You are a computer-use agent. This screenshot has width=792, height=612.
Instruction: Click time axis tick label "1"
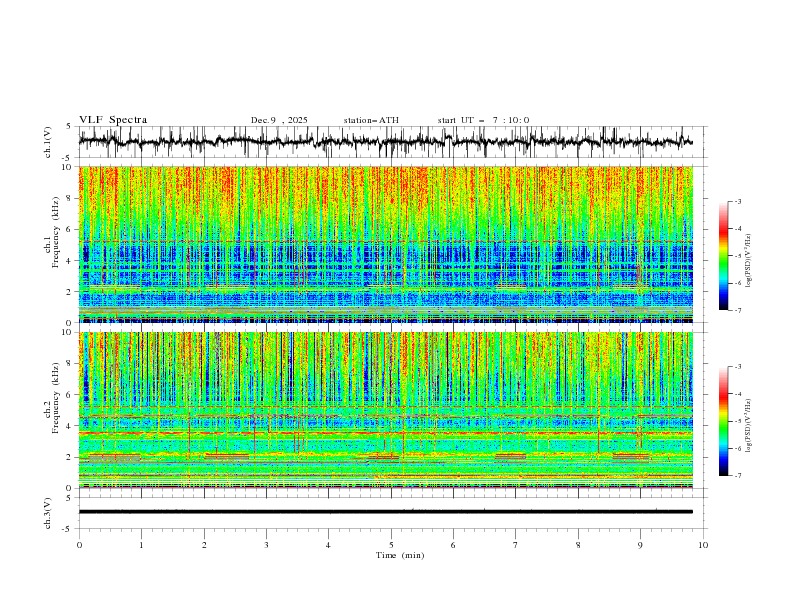[141, 545]
